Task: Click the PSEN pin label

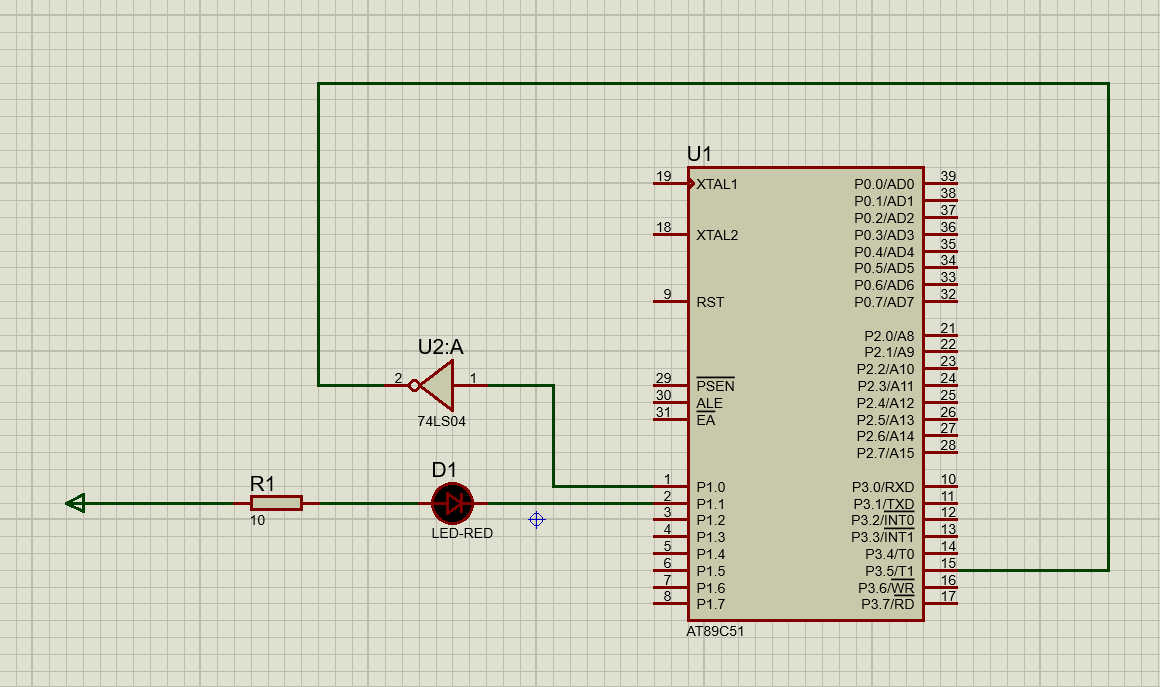Action: pyautogui.click(x=715, y=386)
